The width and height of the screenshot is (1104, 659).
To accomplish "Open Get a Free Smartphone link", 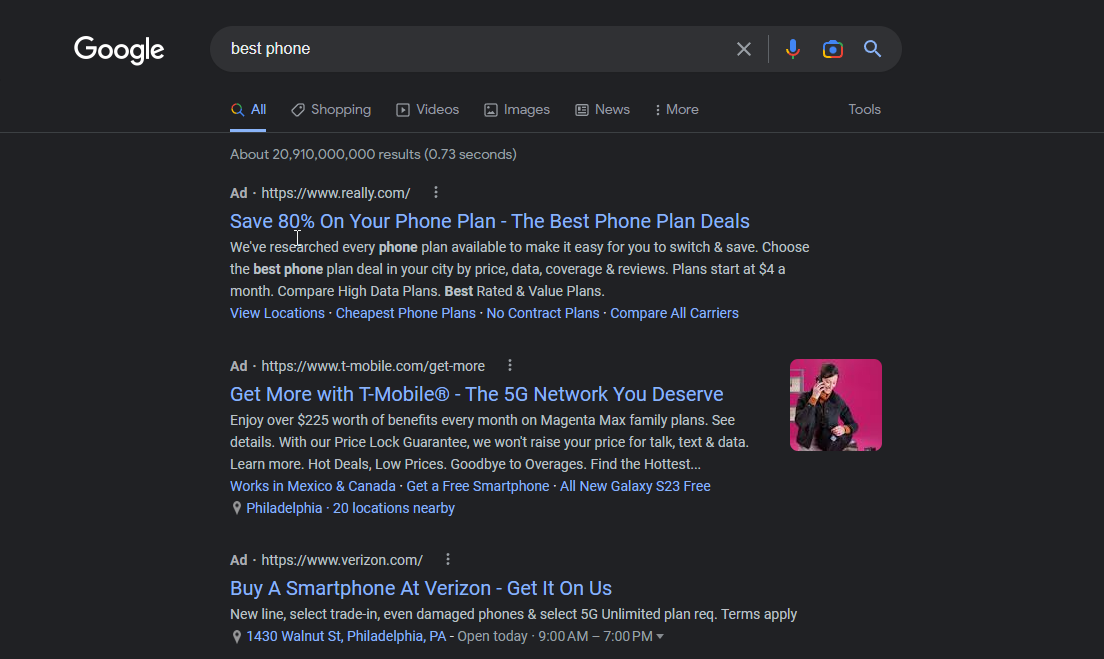I will coord(477,487).
